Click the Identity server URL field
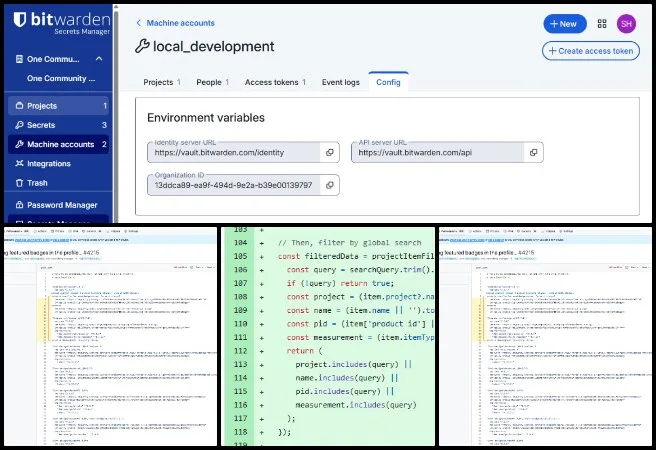 click(x=234, y=153)
